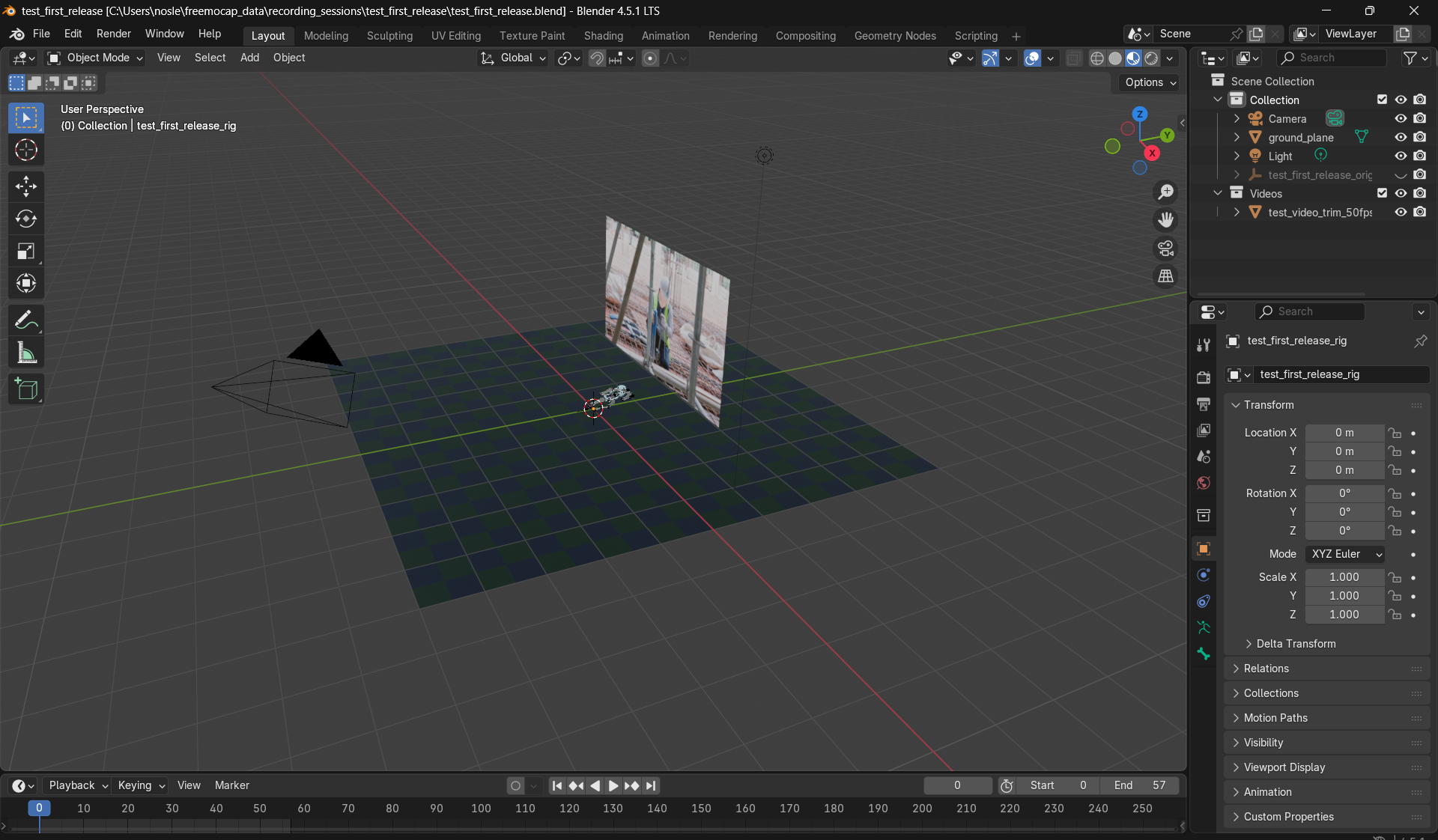The image size is (1438, 840).
Task: Pick the Add Cube tool
Action: 26,389
